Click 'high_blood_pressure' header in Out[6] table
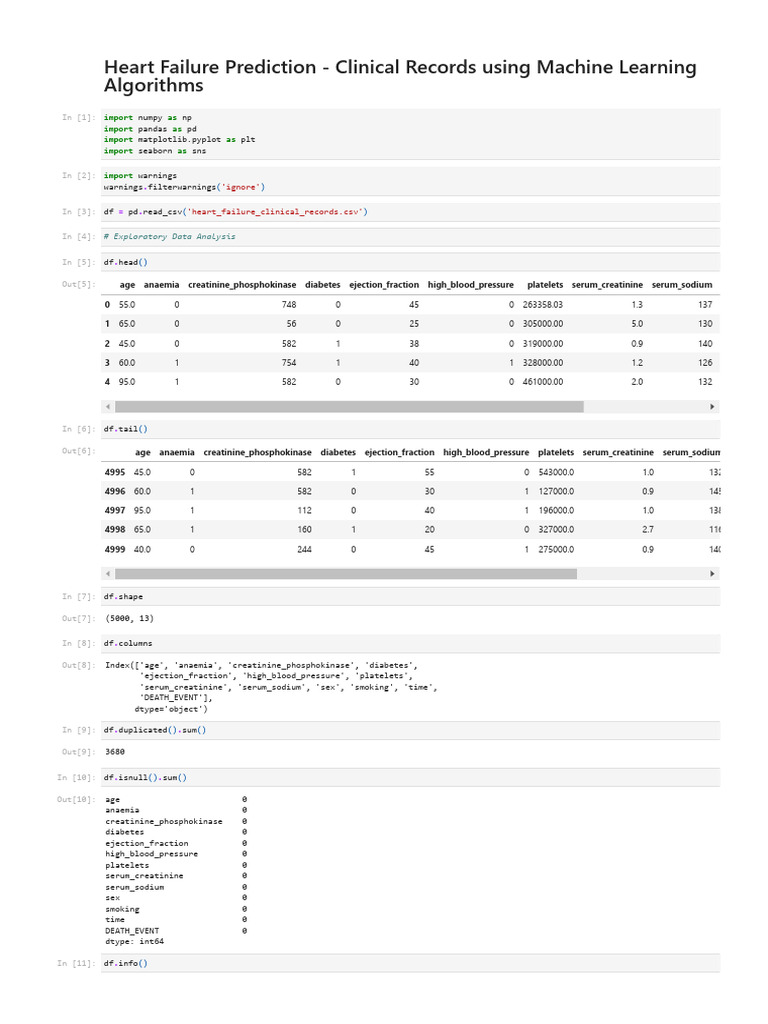This screenshot has width=768, height=1024. [x=486, y=452]
